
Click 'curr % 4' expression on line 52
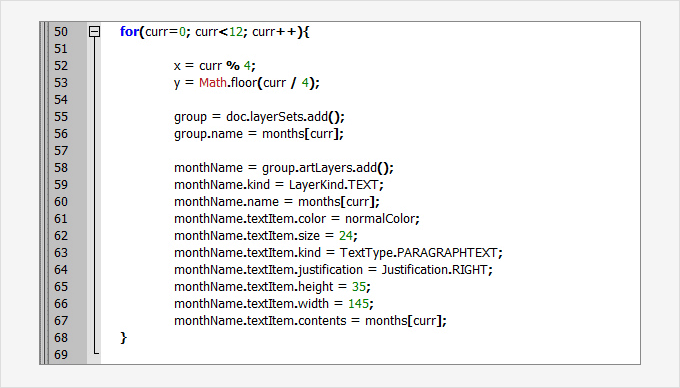pyautogui.click(x=225, y=66)
